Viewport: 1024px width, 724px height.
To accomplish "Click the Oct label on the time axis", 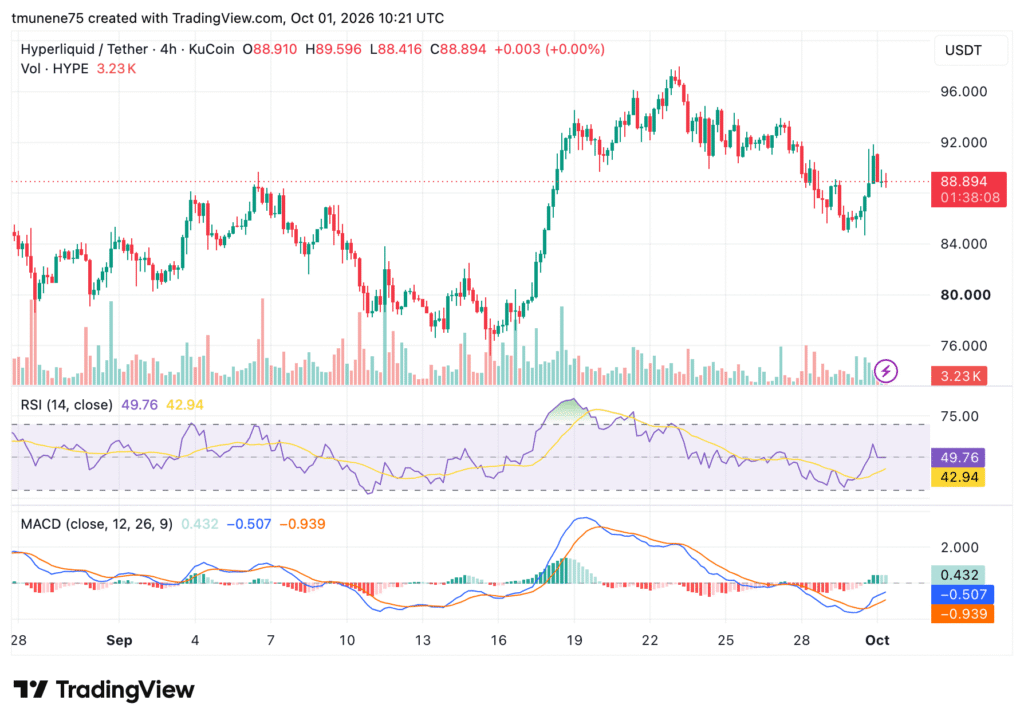I will (877, 640).
